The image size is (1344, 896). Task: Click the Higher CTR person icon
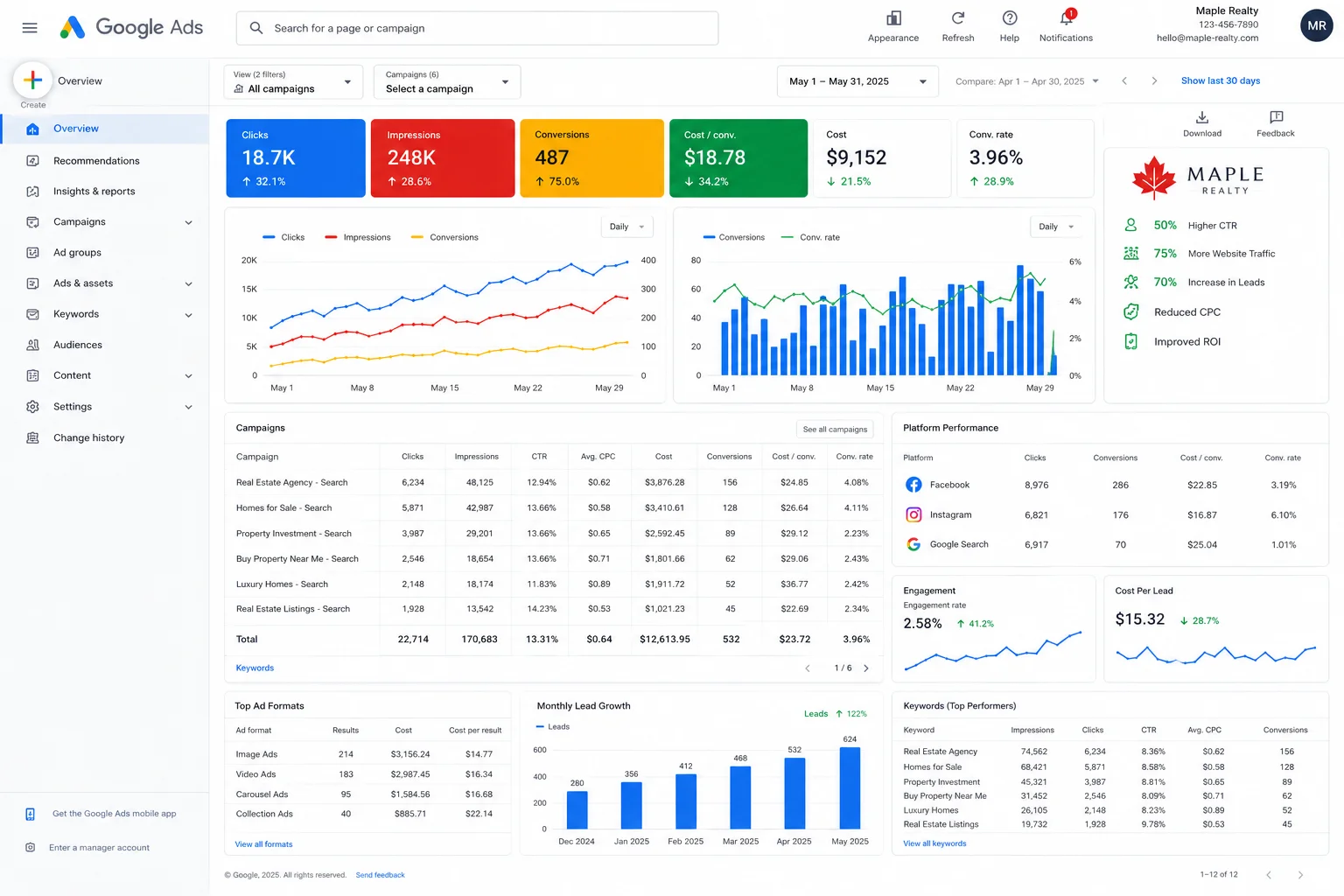[x=1130, y=225]
